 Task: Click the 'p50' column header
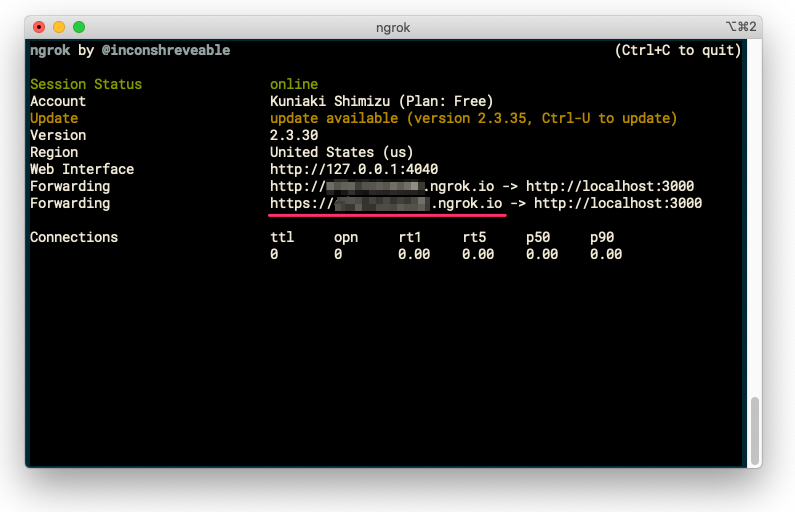coord(538,237)
